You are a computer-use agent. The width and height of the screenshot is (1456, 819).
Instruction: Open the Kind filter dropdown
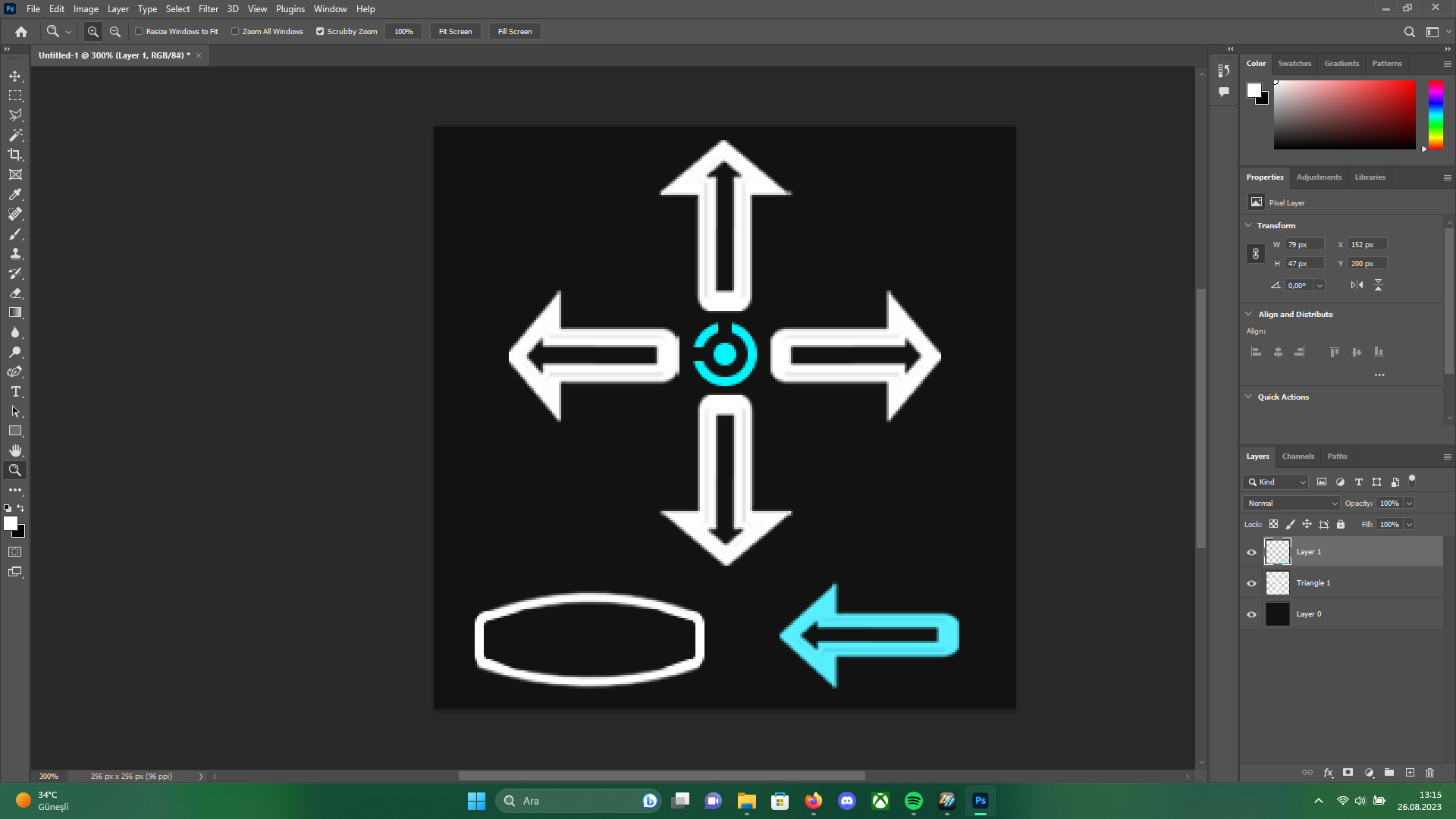[1276, 482]
